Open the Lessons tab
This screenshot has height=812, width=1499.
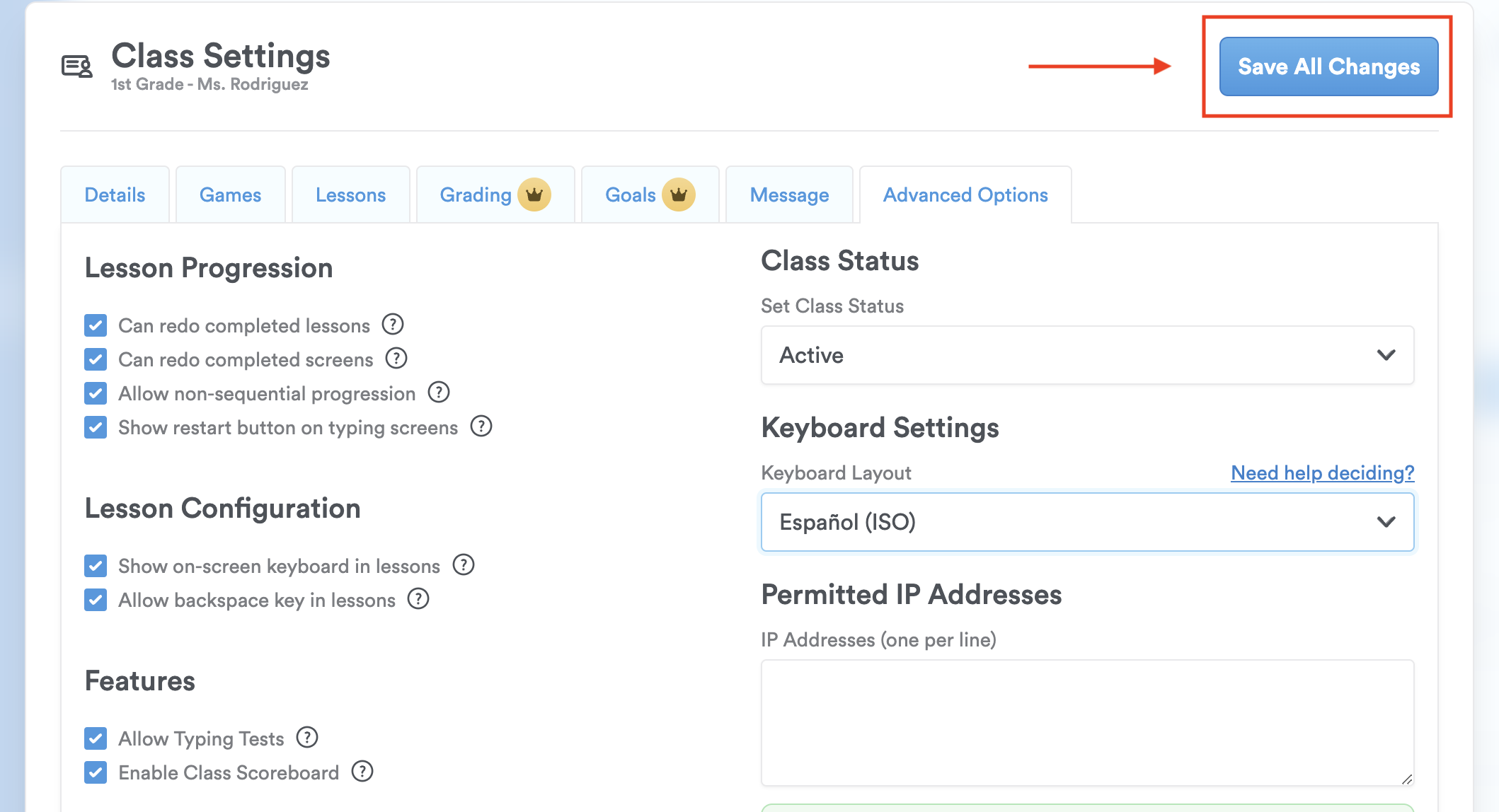(x=350, y=195)
